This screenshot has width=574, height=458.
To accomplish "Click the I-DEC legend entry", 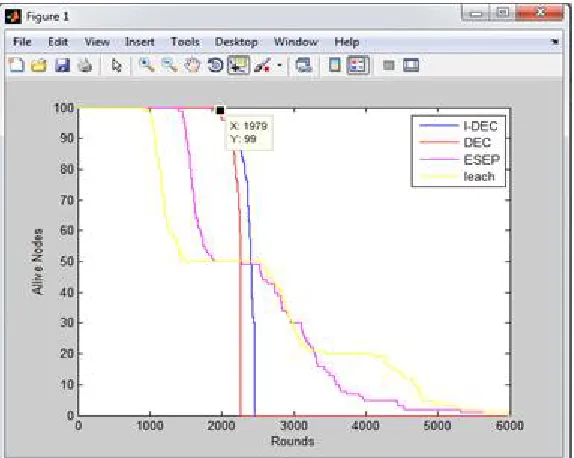I will 458,126.
